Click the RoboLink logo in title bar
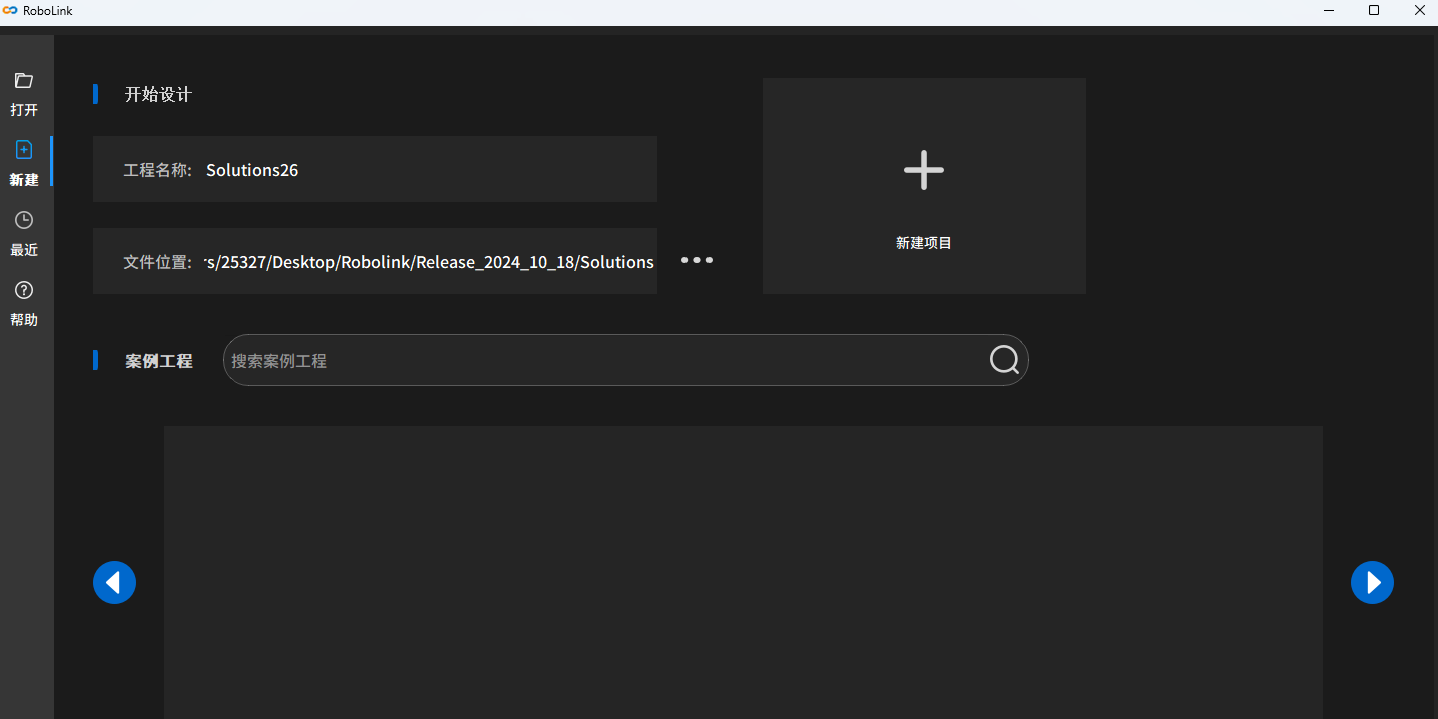Image resolution: width=1438 pixels, height=719 pixels. point(11,10)
